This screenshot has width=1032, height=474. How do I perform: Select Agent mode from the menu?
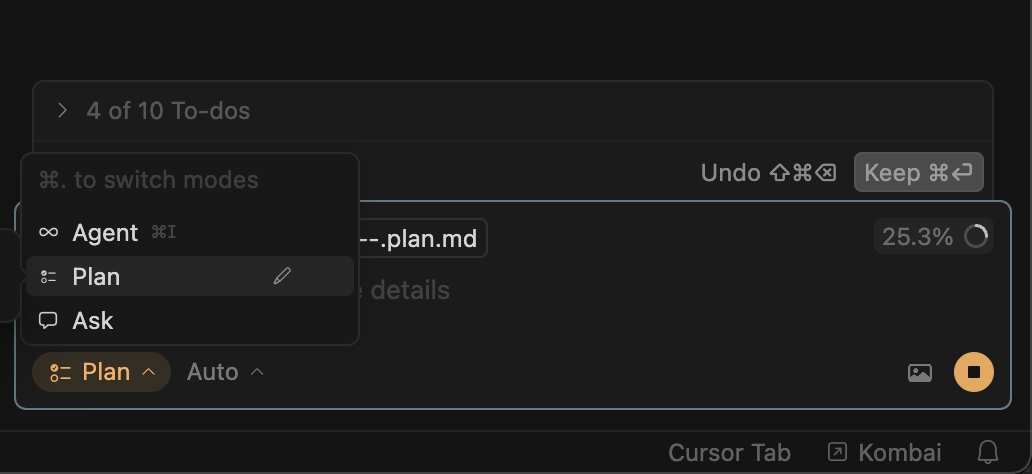(x=105, y=233)
